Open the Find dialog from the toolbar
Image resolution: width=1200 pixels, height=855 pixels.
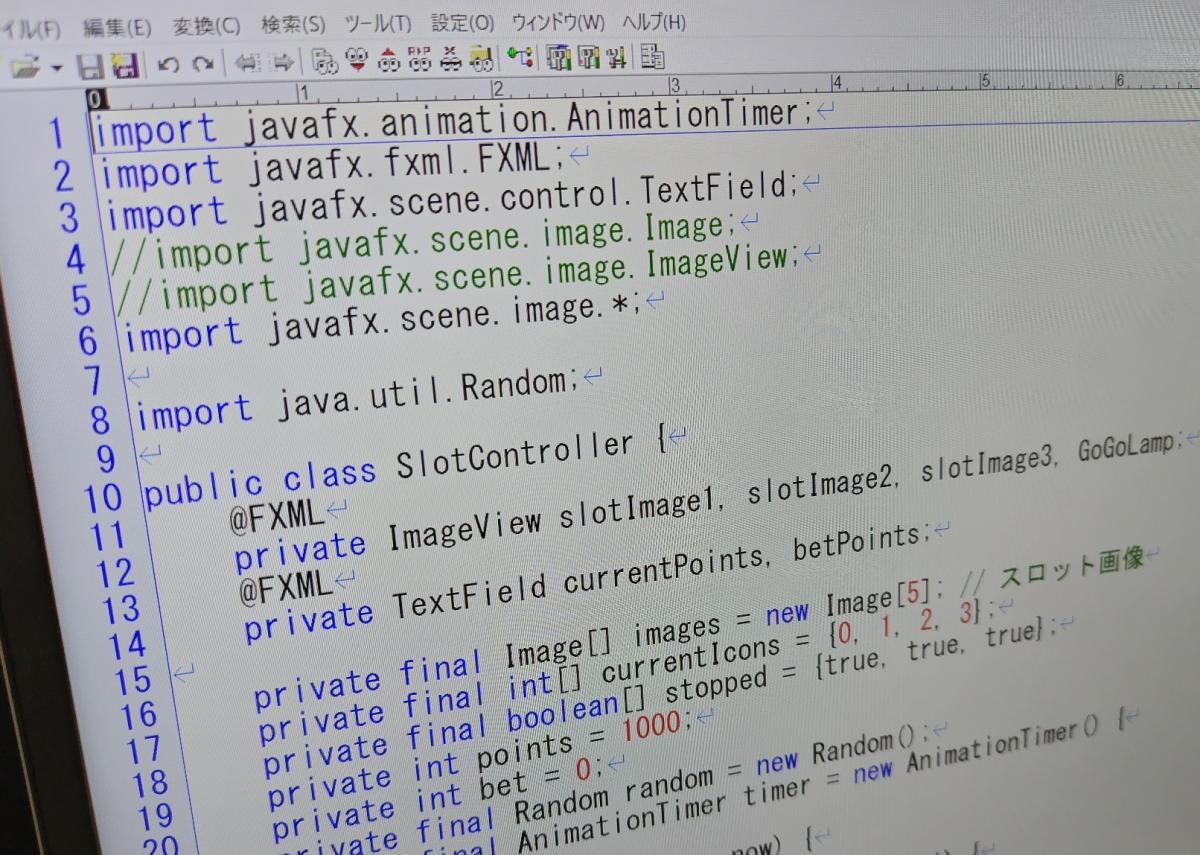click(x=325, y=62)
